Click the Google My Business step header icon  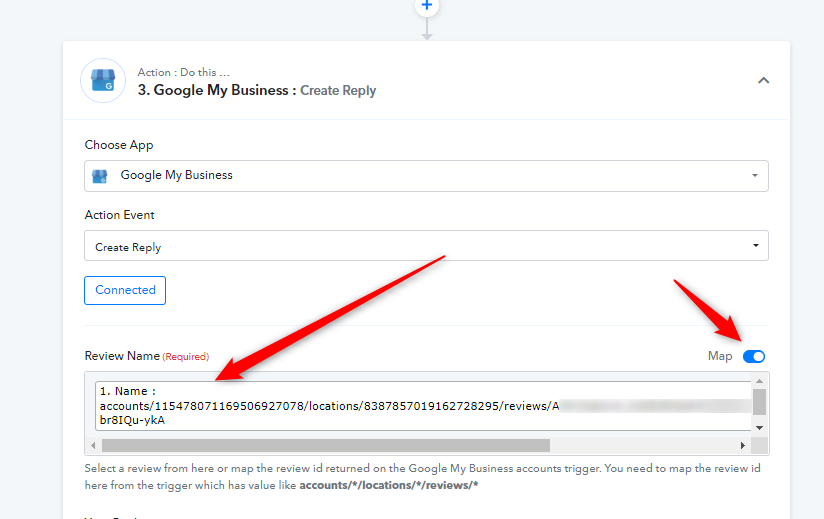click(x=103, y=81)
